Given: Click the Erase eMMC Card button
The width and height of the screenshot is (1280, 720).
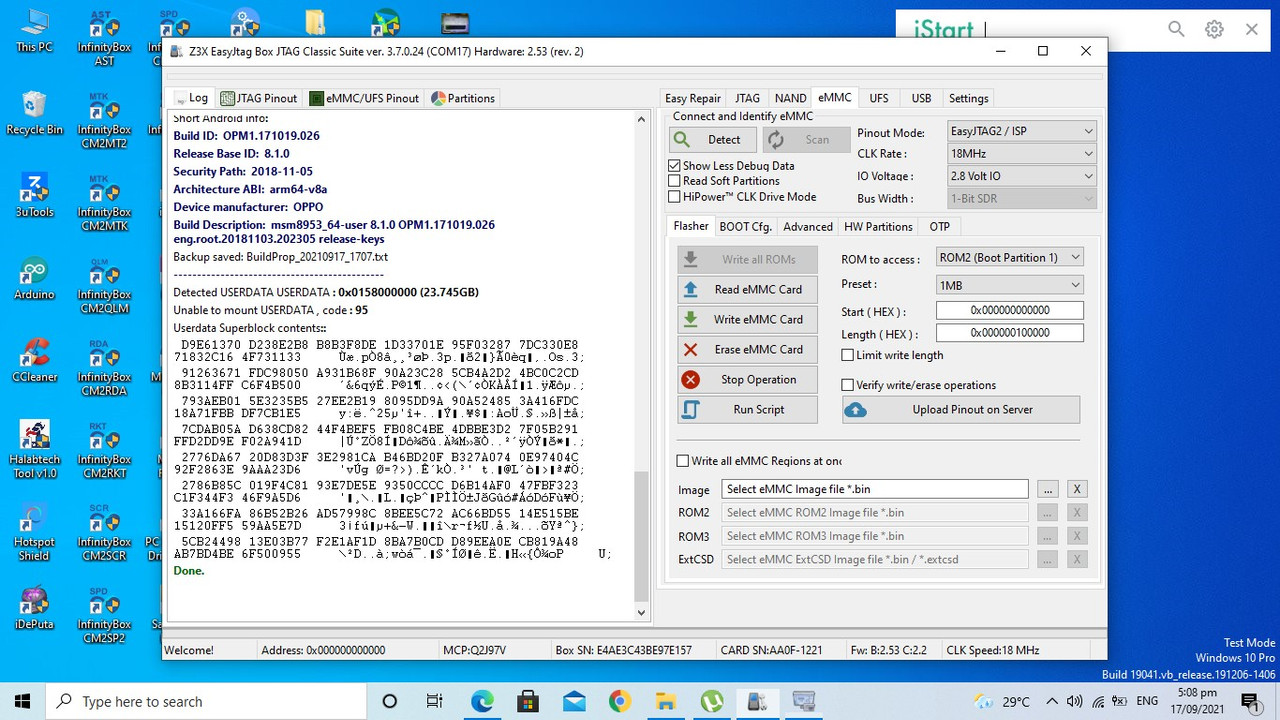Looking at the screenshot, I should [x=747, y=350].
